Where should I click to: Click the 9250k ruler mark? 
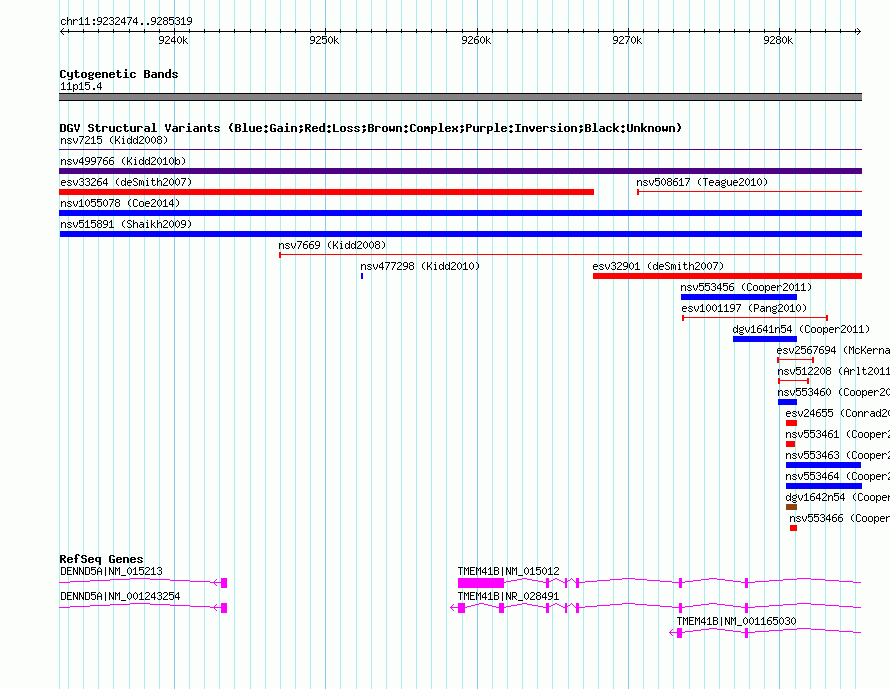(324, 40)
